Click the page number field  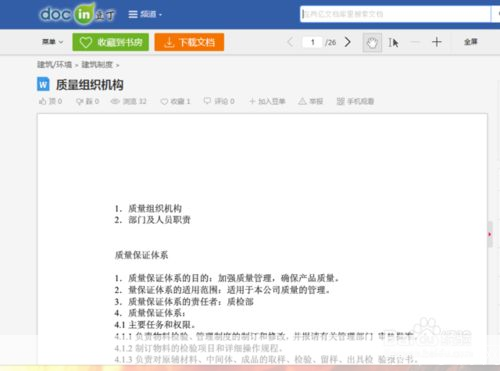(x=312, y=42)
